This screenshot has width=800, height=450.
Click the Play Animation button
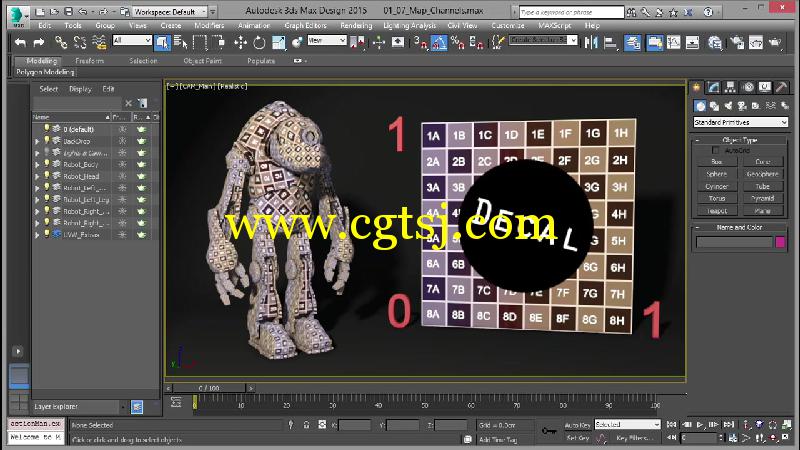699,424
